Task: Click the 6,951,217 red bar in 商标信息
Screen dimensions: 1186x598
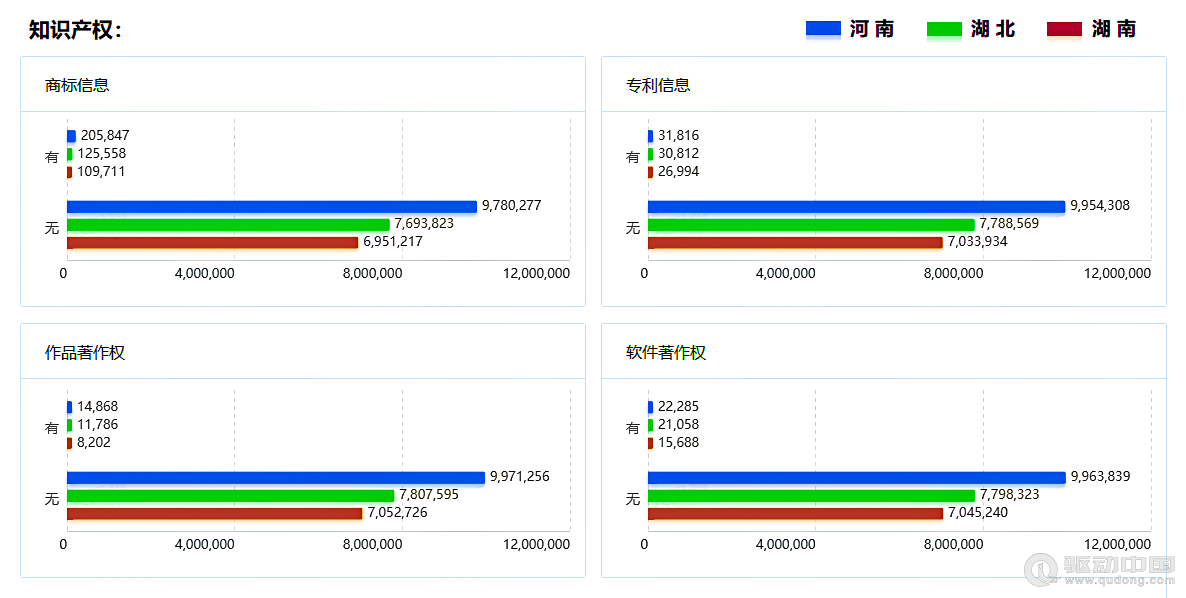Action: [x=212, y=242]
